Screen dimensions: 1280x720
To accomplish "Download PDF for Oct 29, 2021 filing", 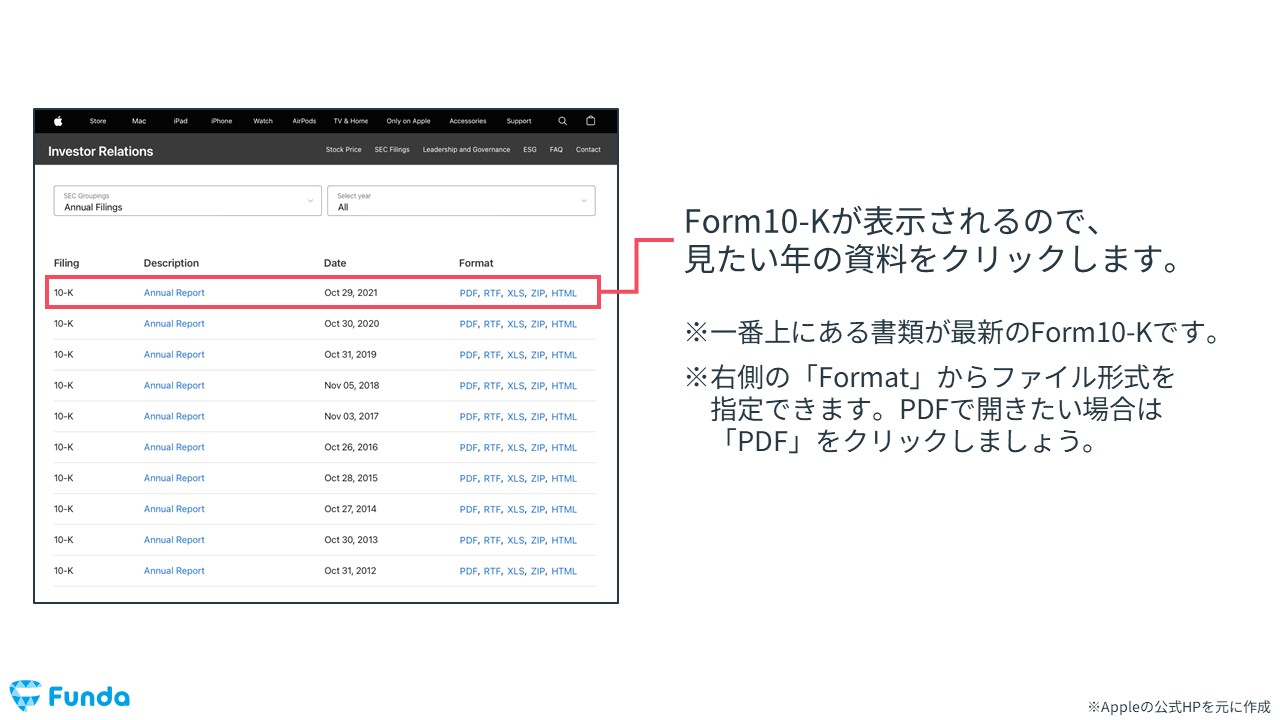I will point(468,293).
